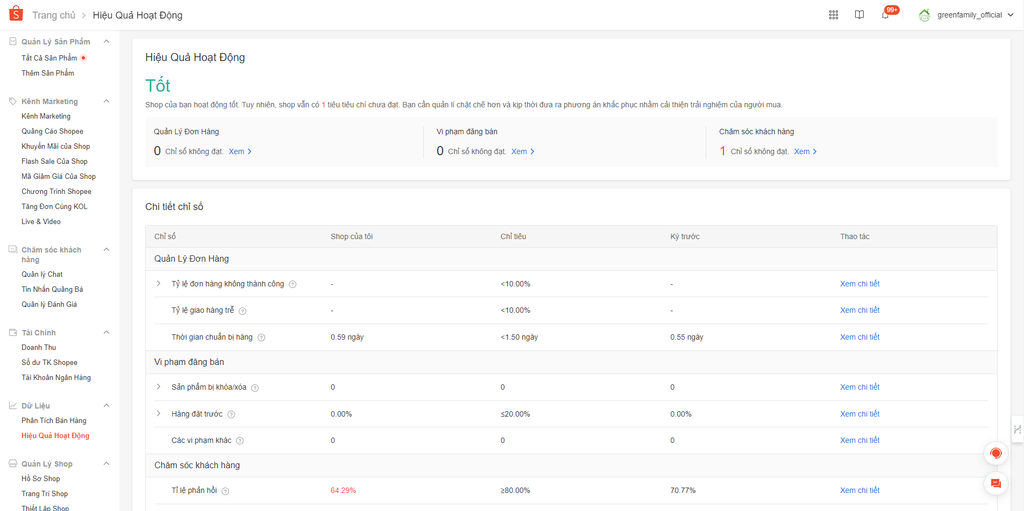The width and height of the screenshot is (1024, 511).
Task: Click help icon next to Hàng đặt trước
Action: tap(231, 414)
